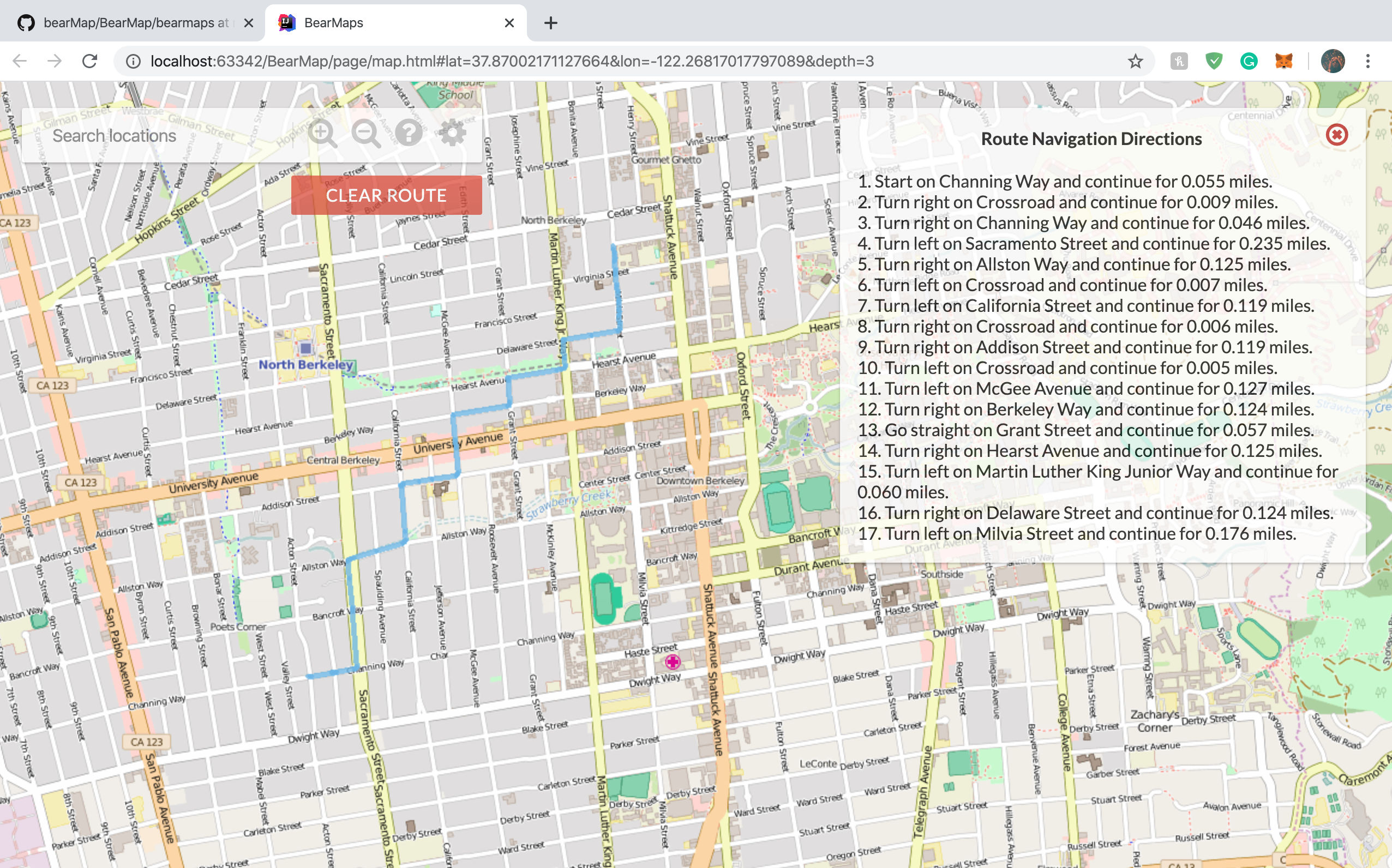Open the help question mark icon
1392x868 pixels.
[409, 133]
